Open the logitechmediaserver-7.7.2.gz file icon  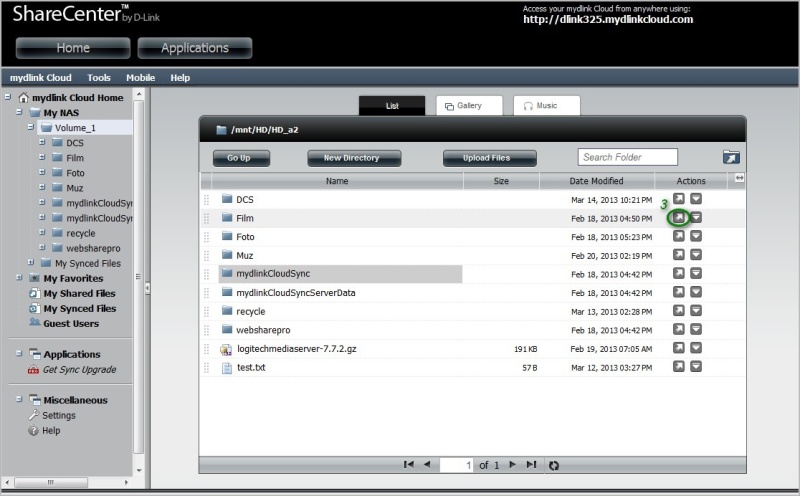click(x=226, y=350)
